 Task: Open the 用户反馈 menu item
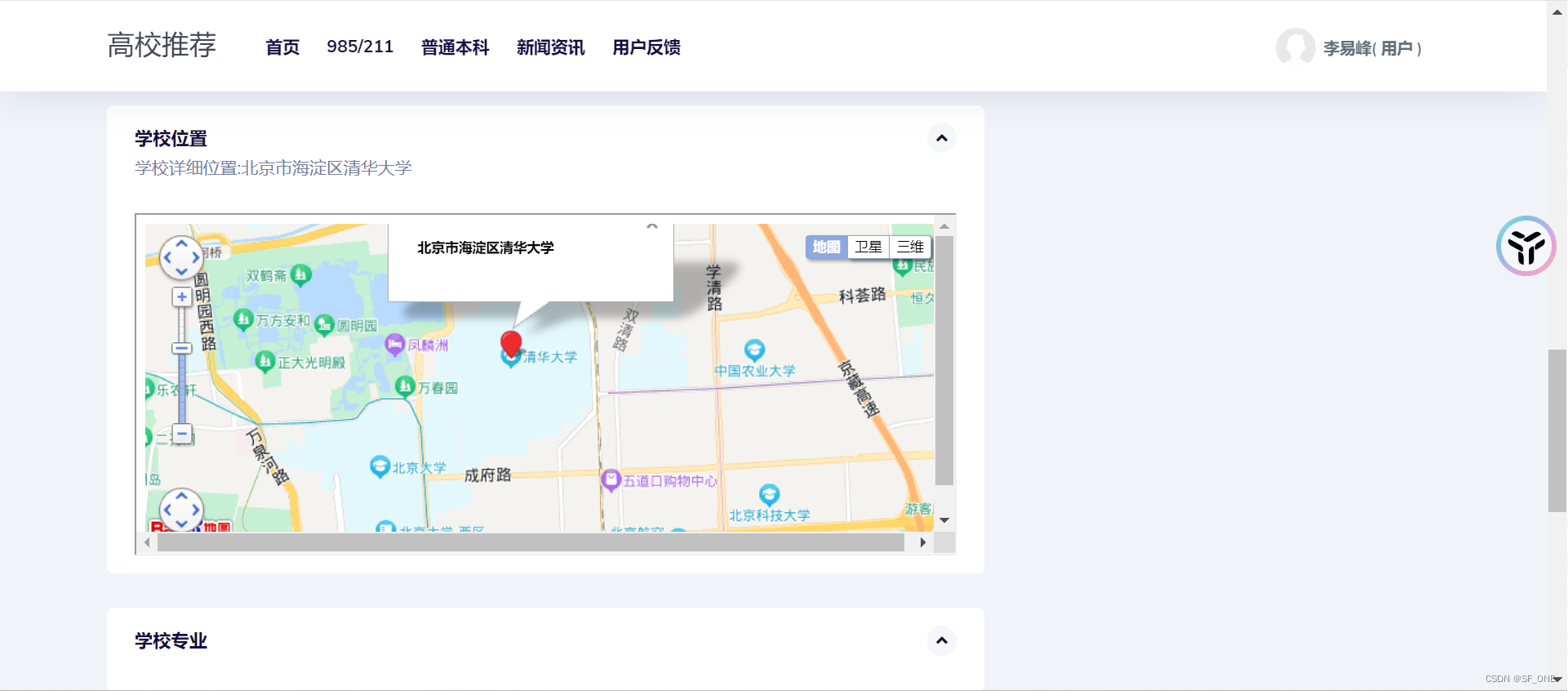coord(646,47)
